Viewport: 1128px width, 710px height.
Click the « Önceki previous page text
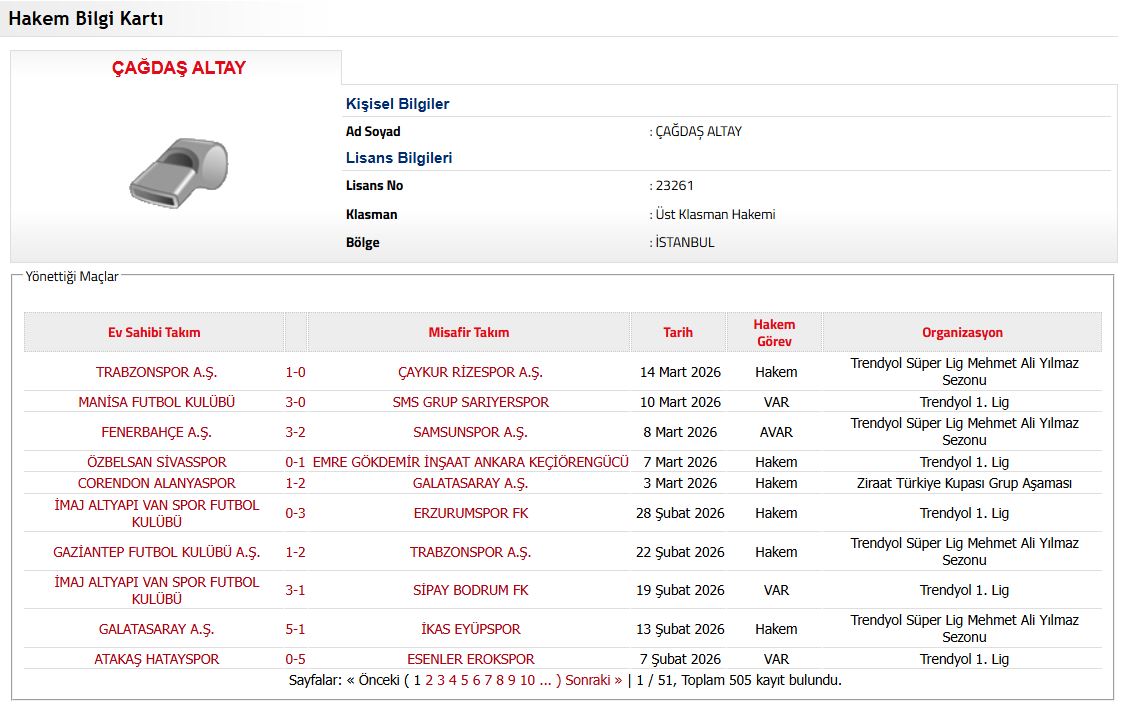coord(373,681)
